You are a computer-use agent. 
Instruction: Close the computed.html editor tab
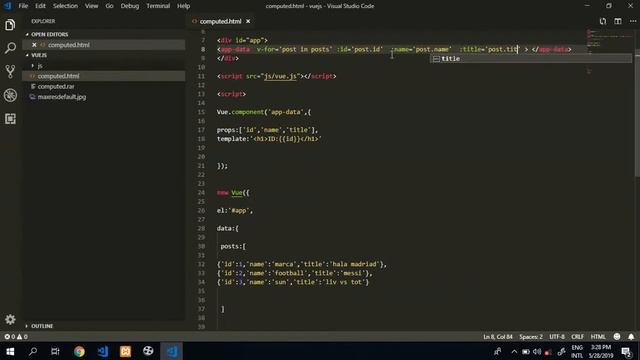coord(248,21)
